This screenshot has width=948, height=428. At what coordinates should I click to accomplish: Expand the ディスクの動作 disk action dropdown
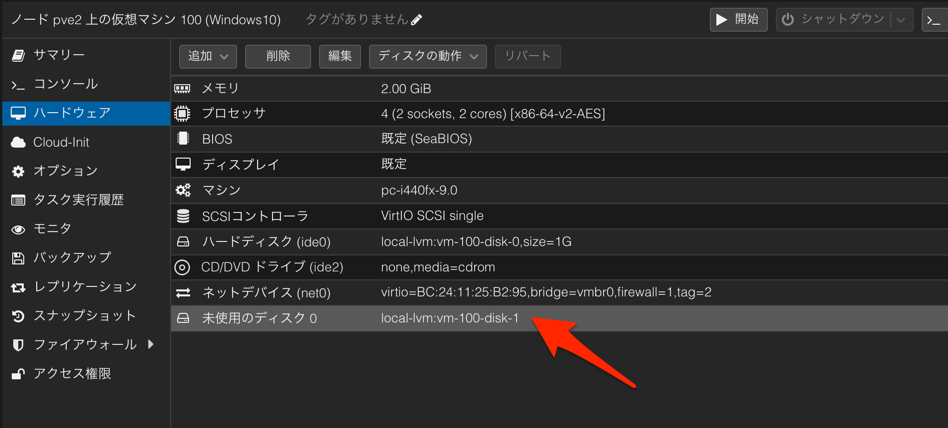[x=428, y=57]
